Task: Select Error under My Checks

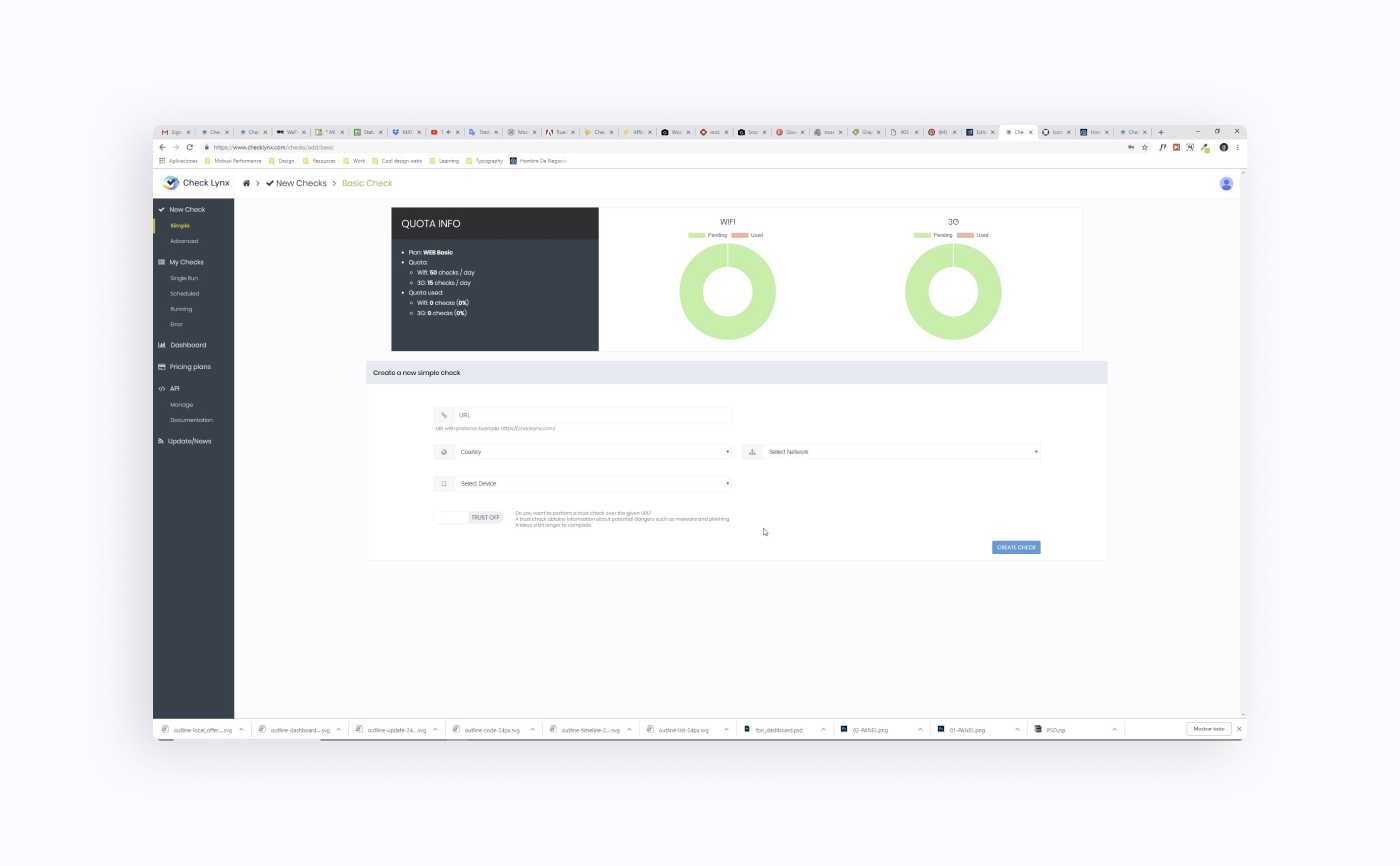Action: pos(177,324)
